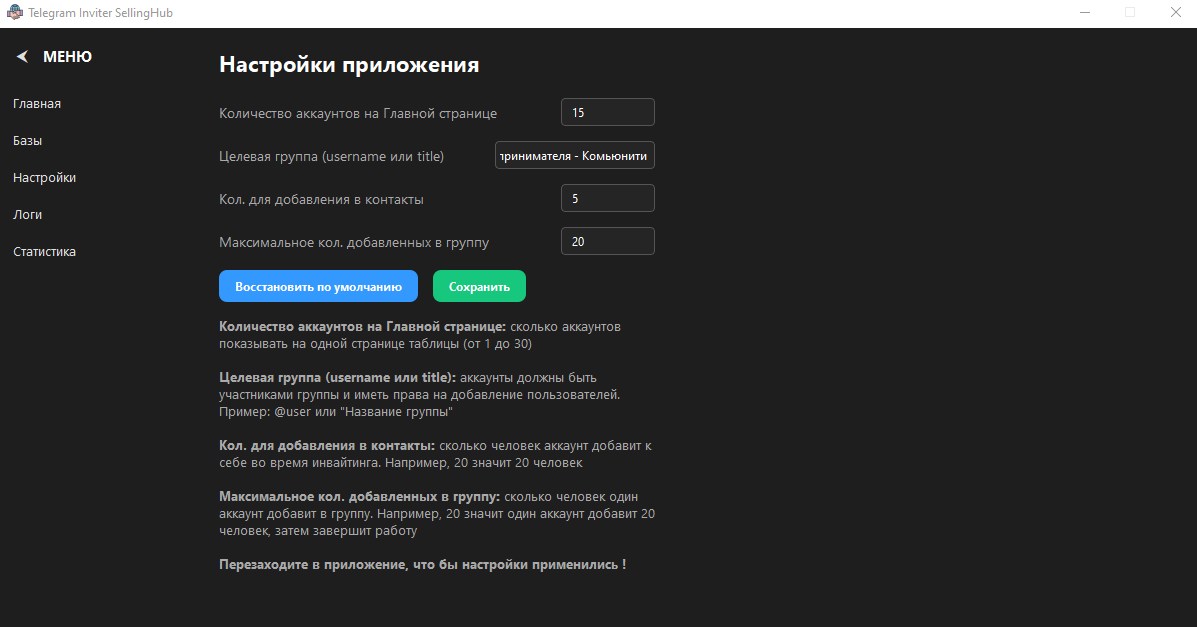This screenshot has height=627, width=1197.
Task: Click the МЕНЮ header label
Action: click(67, 57)
